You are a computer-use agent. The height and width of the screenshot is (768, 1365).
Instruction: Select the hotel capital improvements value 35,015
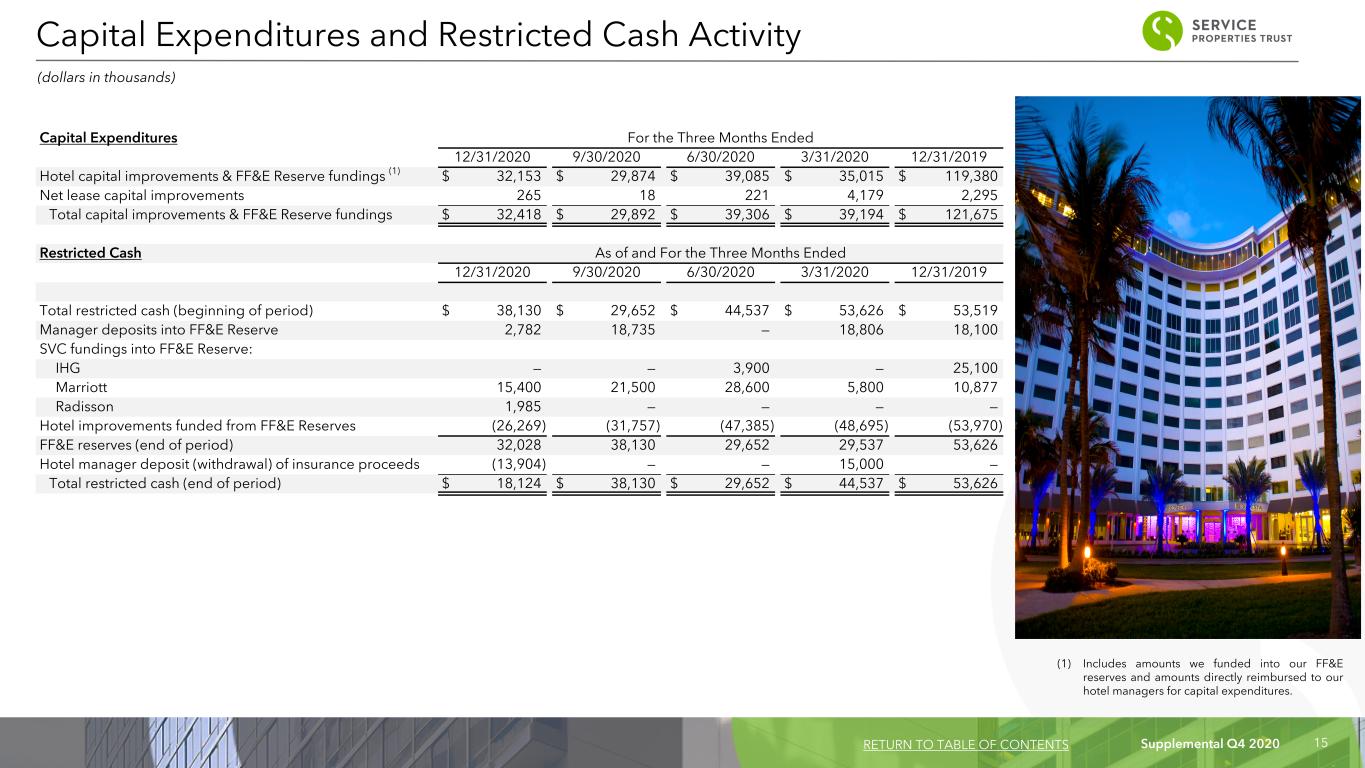[860, 176]
